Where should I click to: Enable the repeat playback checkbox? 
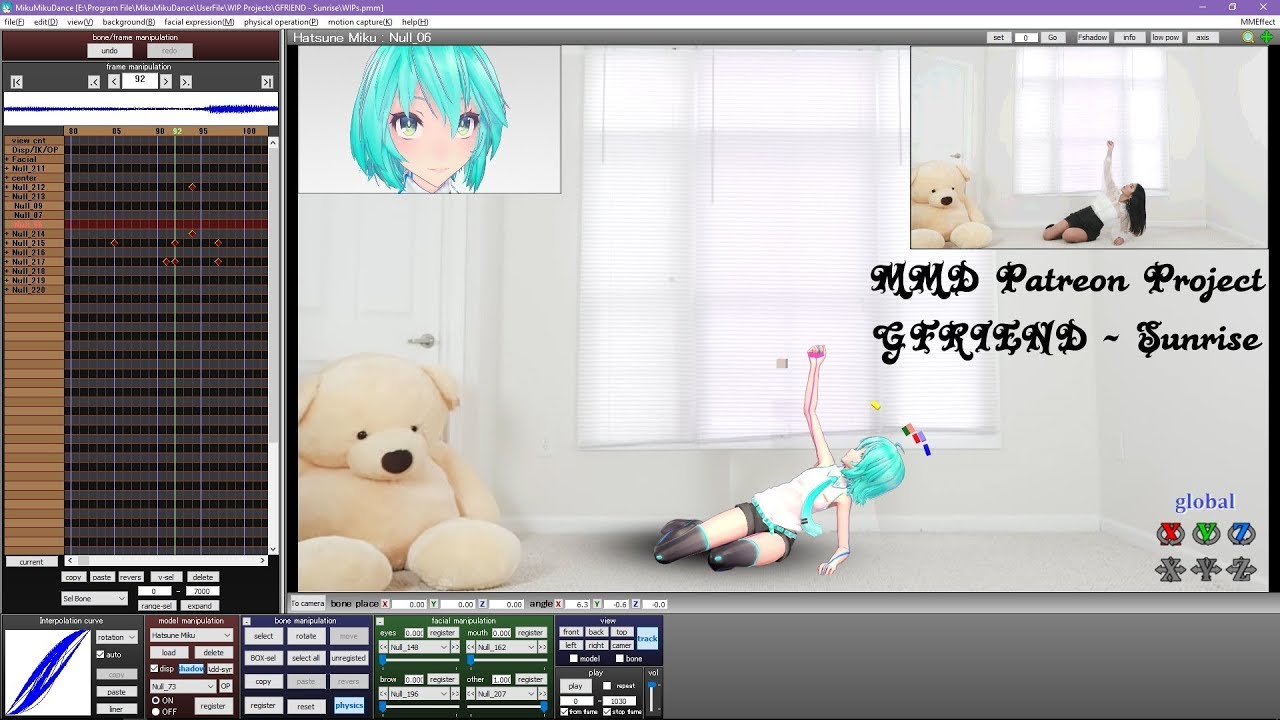608,686
